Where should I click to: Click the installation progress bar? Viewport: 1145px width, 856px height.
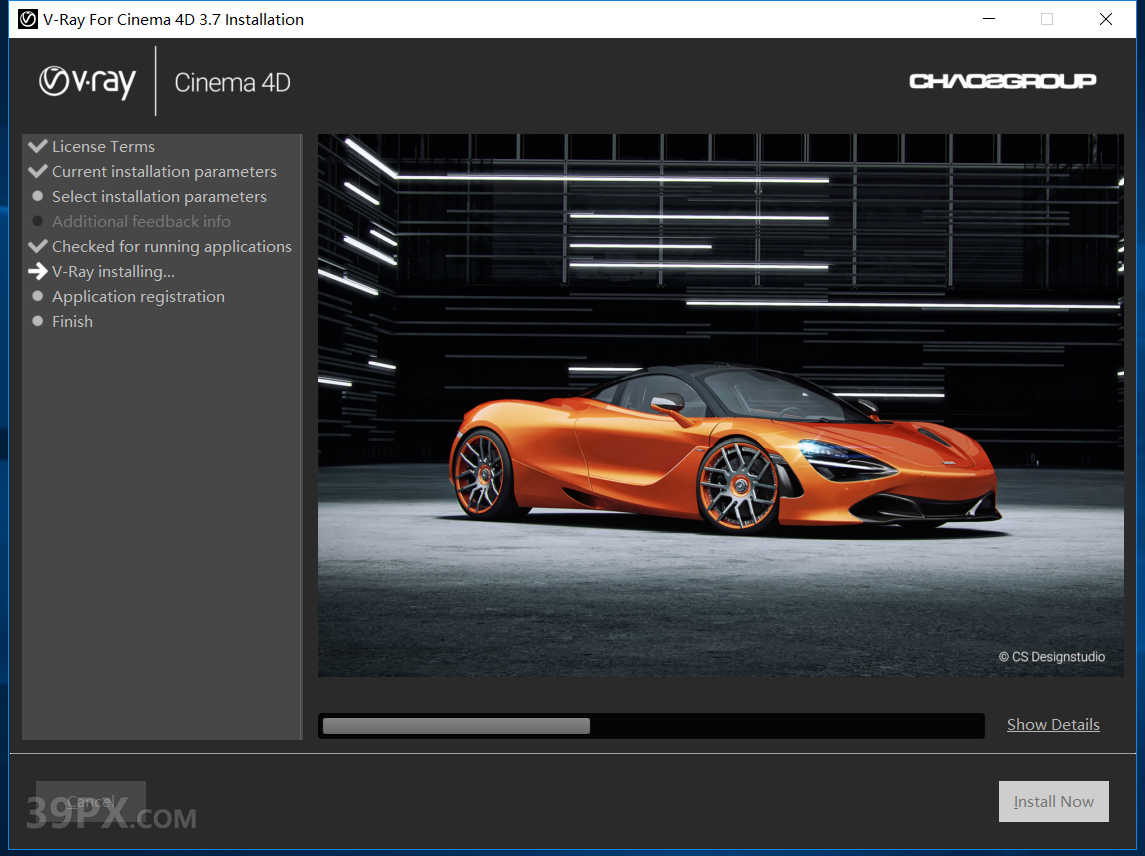651,726
